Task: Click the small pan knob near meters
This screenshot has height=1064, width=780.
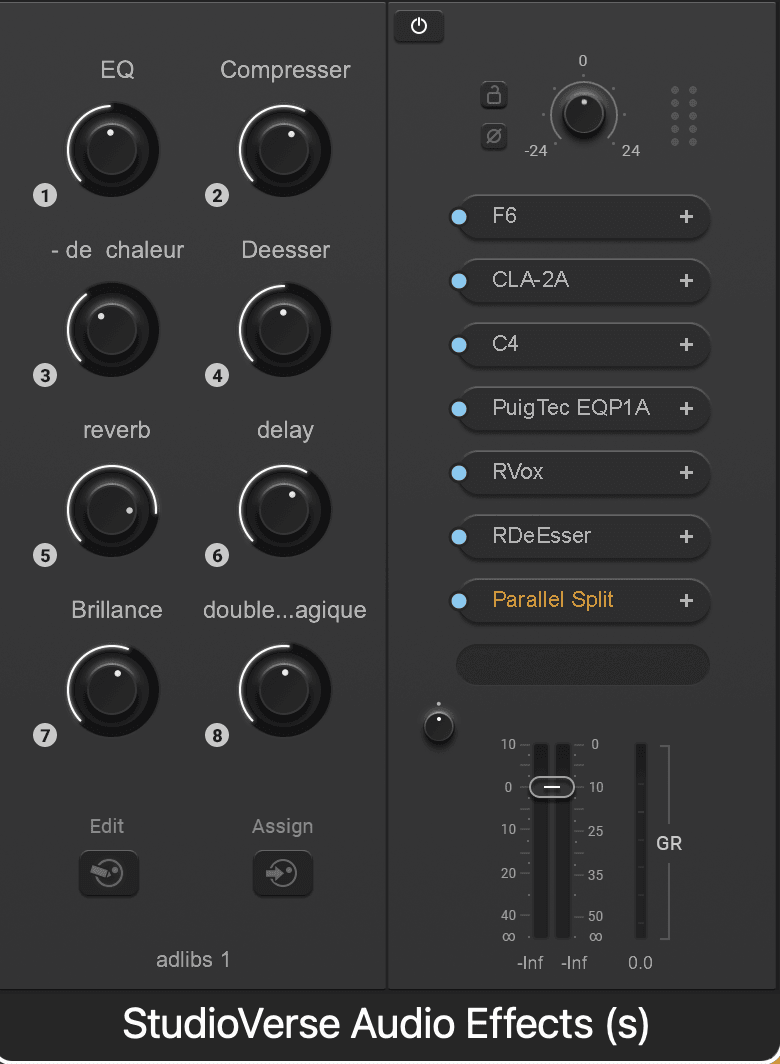Action: point(439,727)
